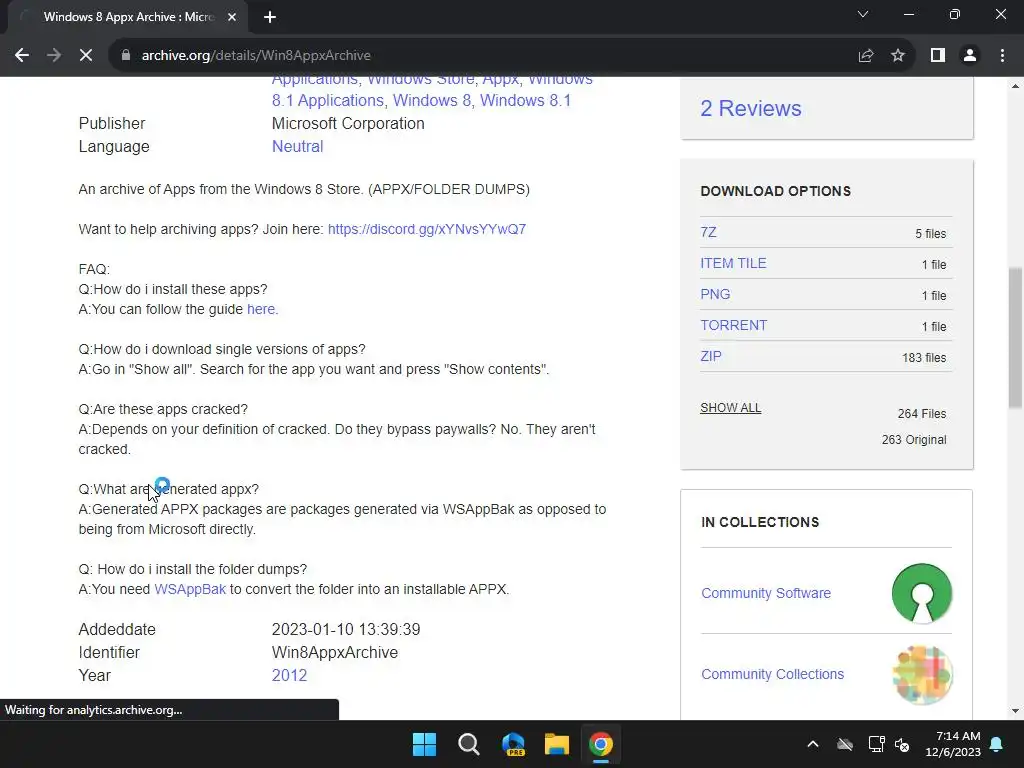Open the 2 Reviews link
This screenshot has height=768, width=1024.
750,108
